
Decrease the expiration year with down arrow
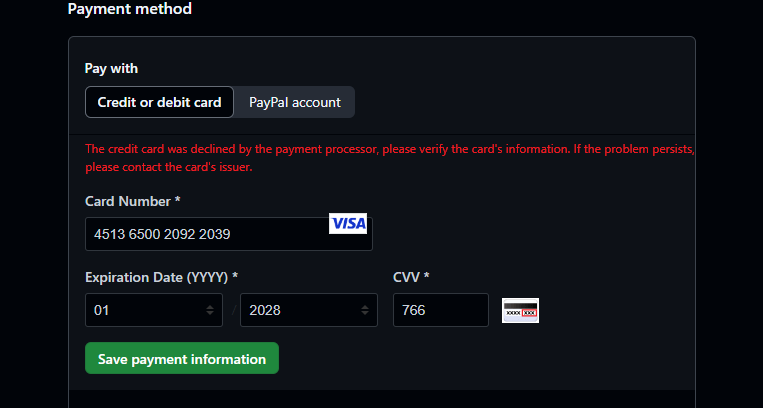point(364,313)
